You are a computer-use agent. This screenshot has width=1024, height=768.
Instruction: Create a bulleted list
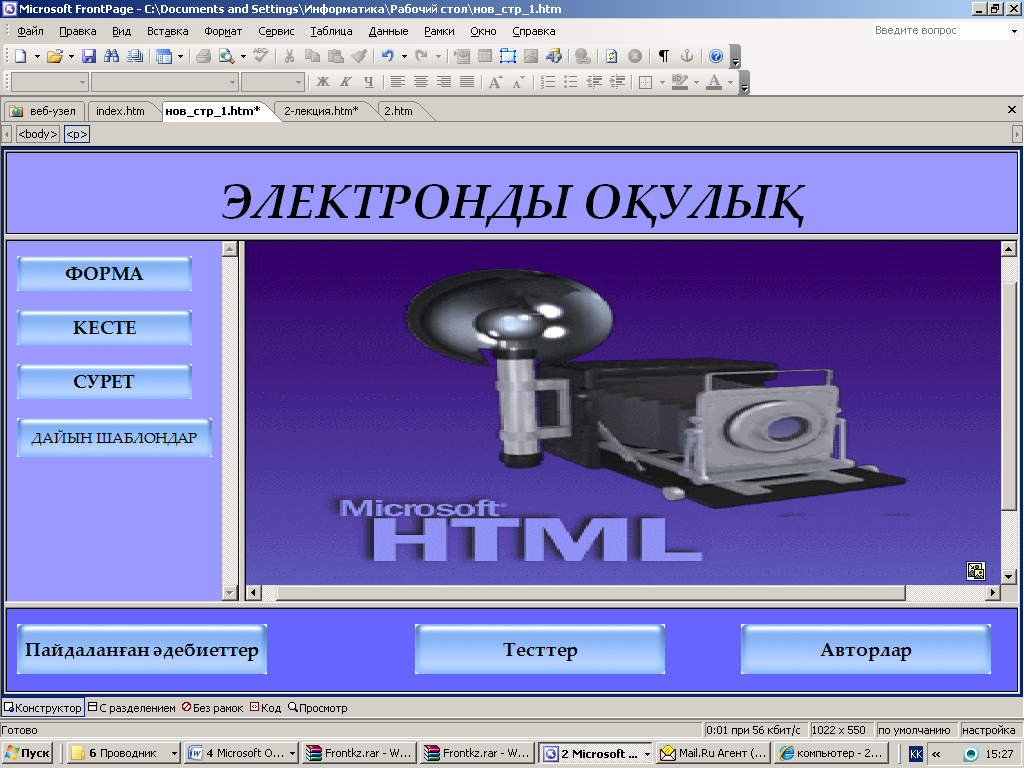pyautogui.click(x=571, y=82)
